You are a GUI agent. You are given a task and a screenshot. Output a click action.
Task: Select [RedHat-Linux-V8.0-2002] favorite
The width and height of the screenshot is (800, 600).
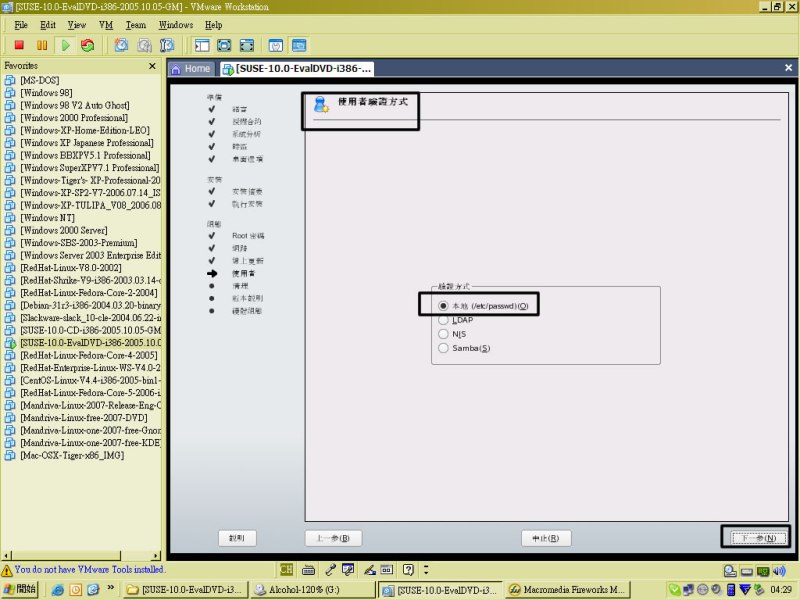click(x=71, y=268)
